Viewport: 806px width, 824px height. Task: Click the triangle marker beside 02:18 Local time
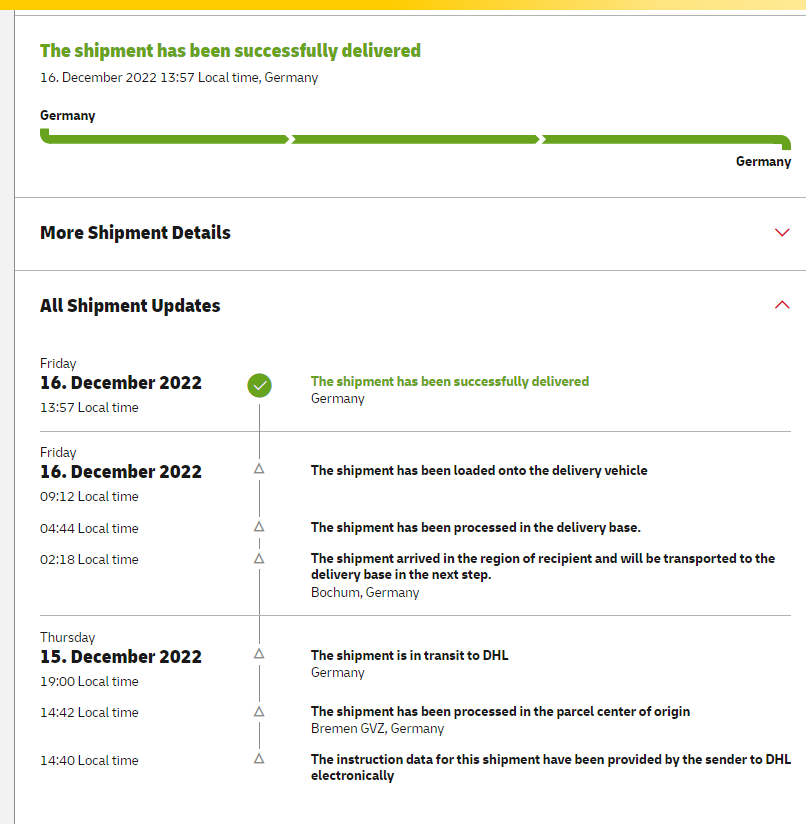259,558
